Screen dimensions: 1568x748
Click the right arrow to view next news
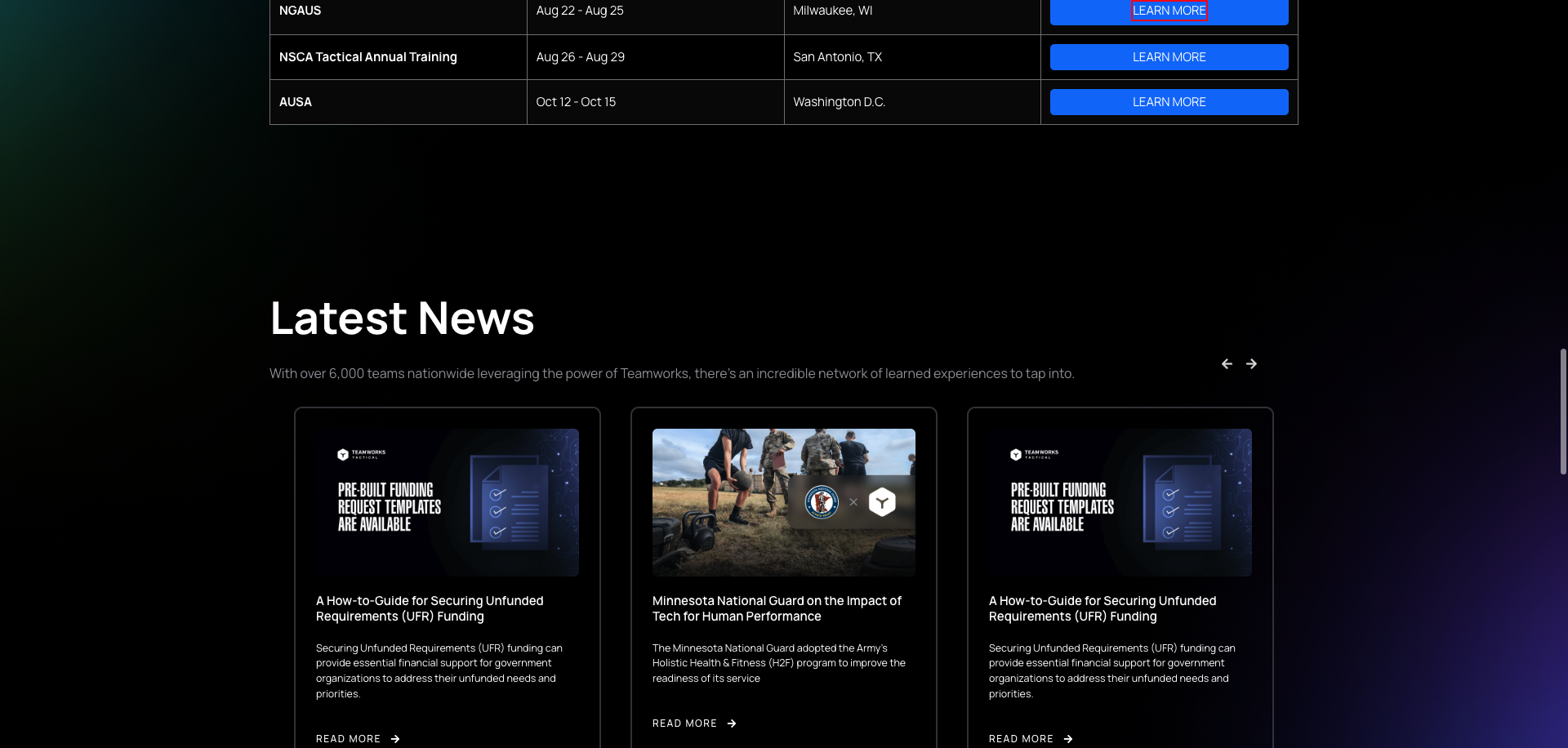pyautogui.click(x=1251, y=363)
